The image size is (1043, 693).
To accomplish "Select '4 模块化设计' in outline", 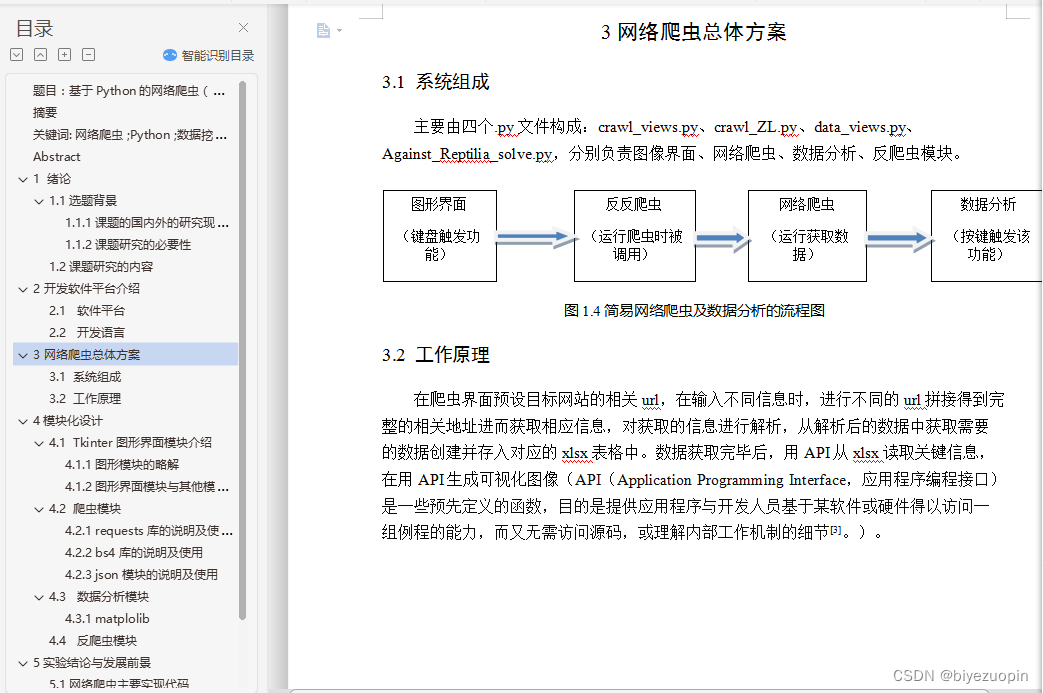I will (68, 420).
